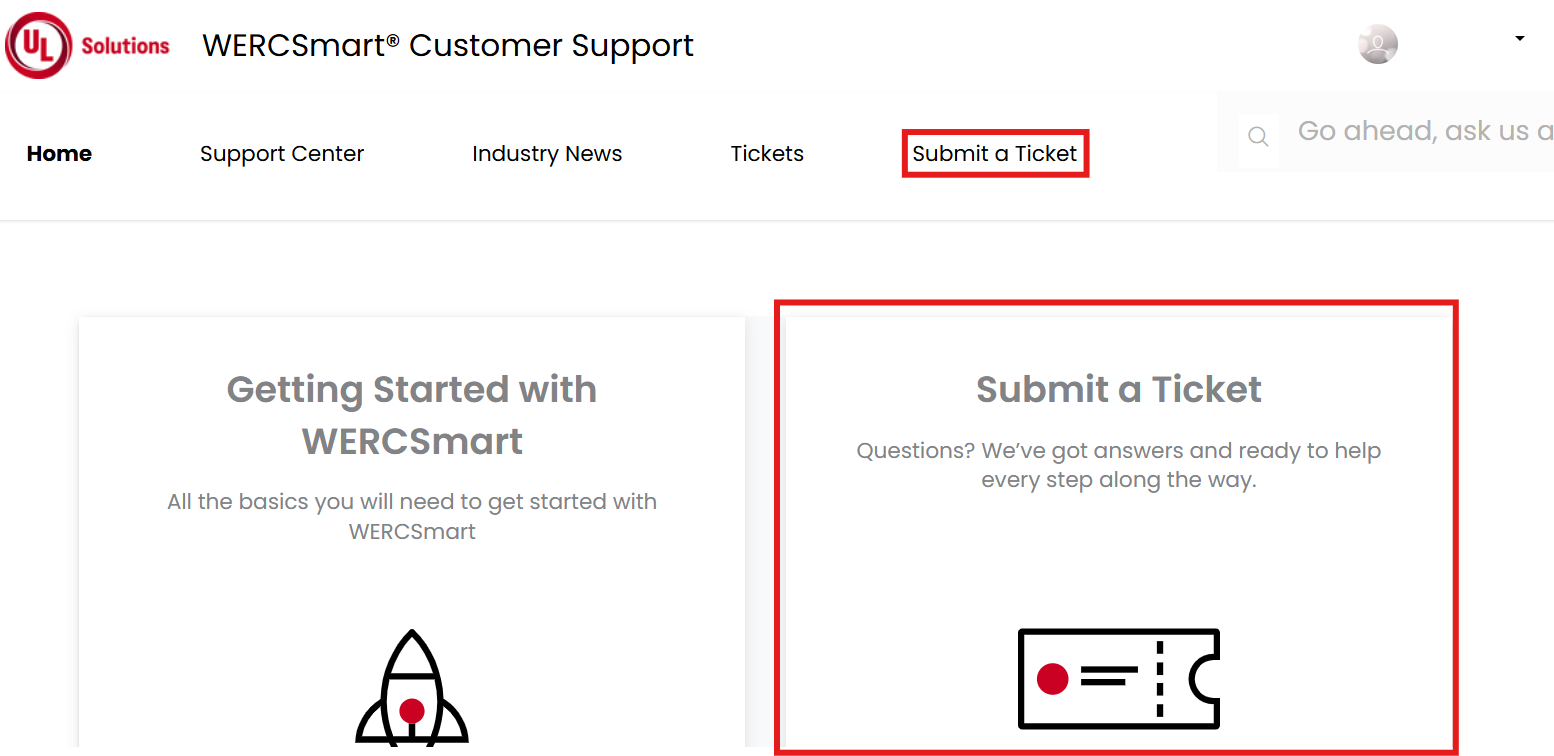Click the UL Solutions logo
The image size is (1554, 756).
pyautogui.click(x=88, y=45)
